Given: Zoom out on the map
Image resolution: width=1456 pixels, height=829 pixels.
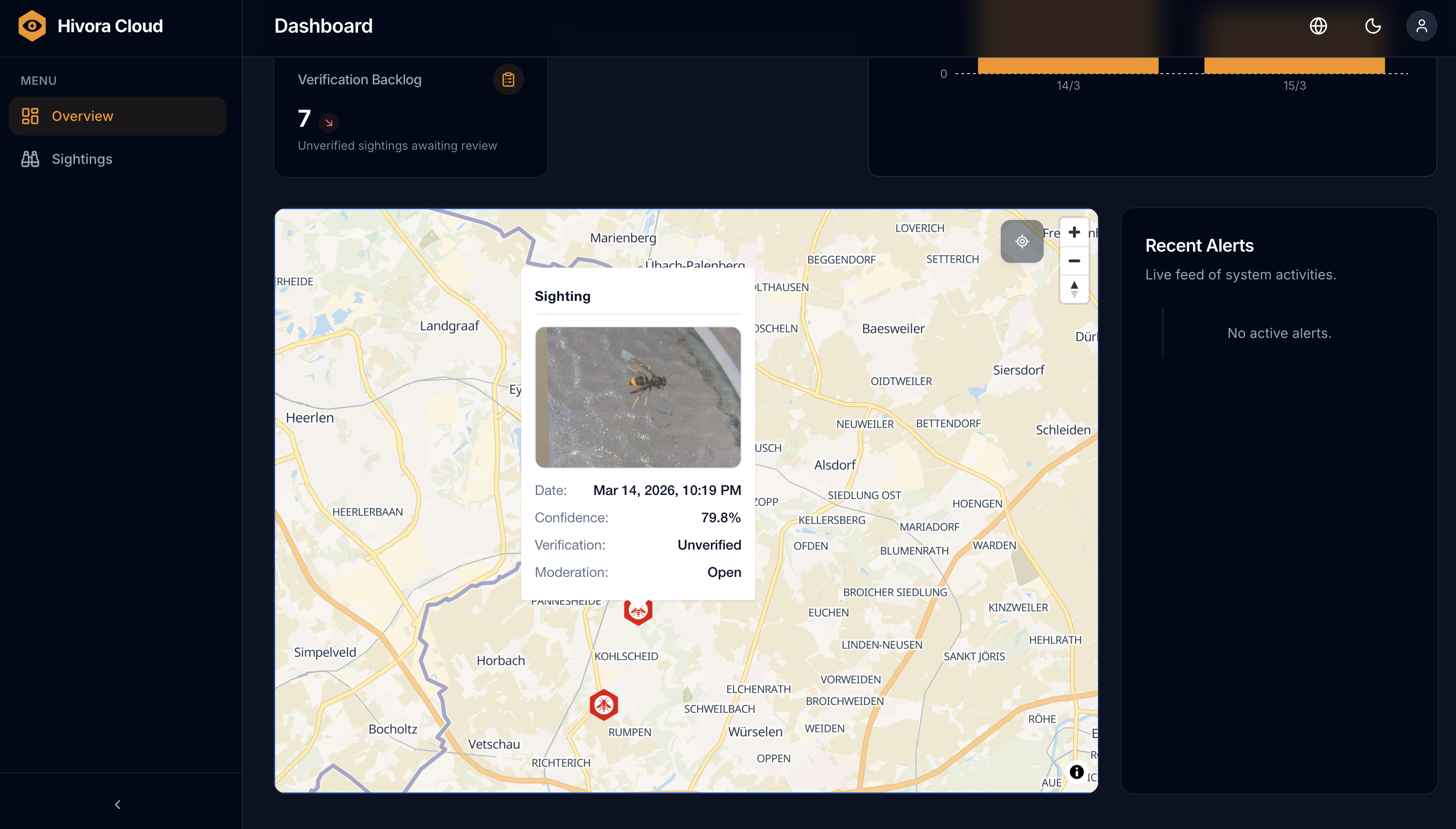Looking at the screenshot, I should pyautogui.click(x=1074, y=261).
